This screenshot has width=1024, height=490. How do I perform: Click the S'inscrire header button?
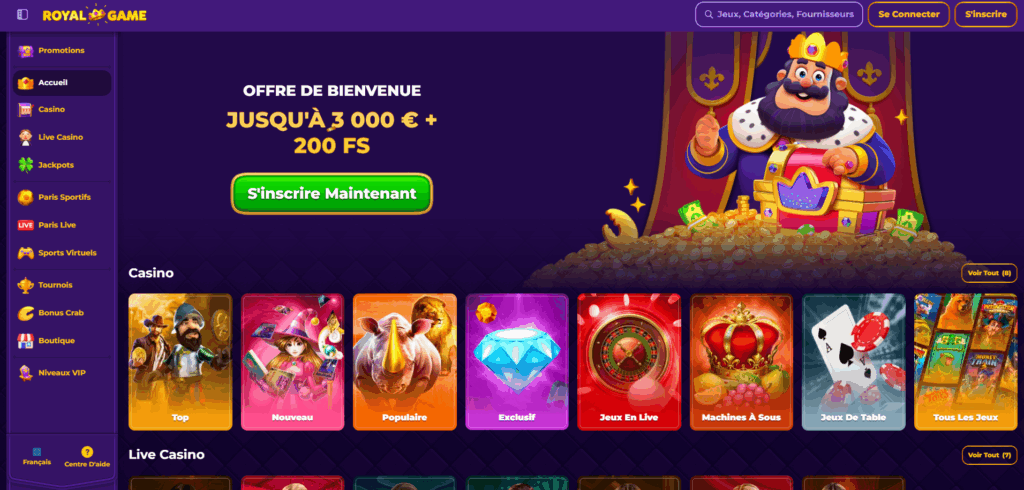pyautogui.click(x=985, y=14)
